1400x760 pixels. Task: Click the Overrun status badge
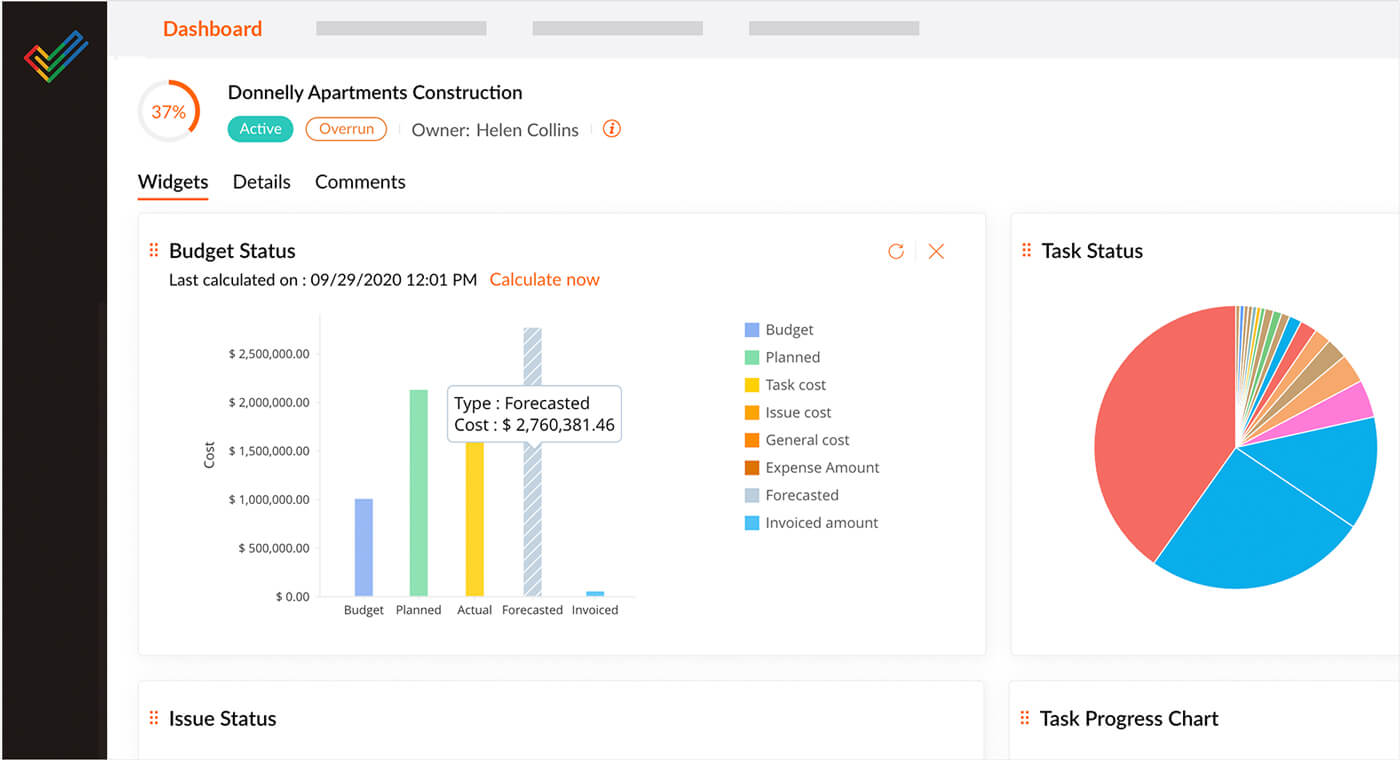(346, 129)
